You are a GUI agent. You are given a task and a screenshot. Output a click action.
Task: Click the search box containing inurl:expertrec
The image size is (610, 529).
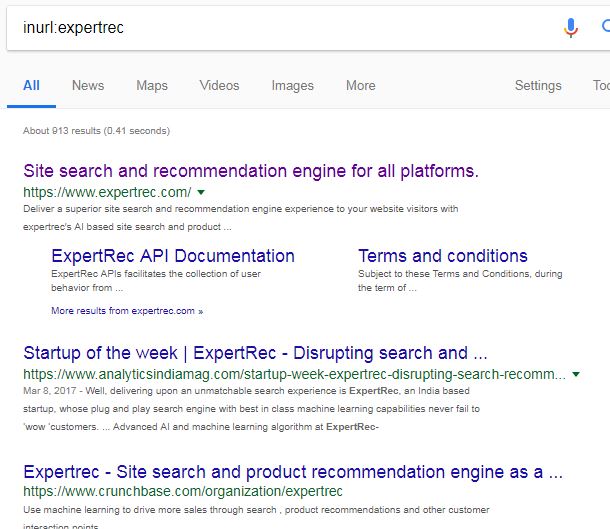point(280,28)
